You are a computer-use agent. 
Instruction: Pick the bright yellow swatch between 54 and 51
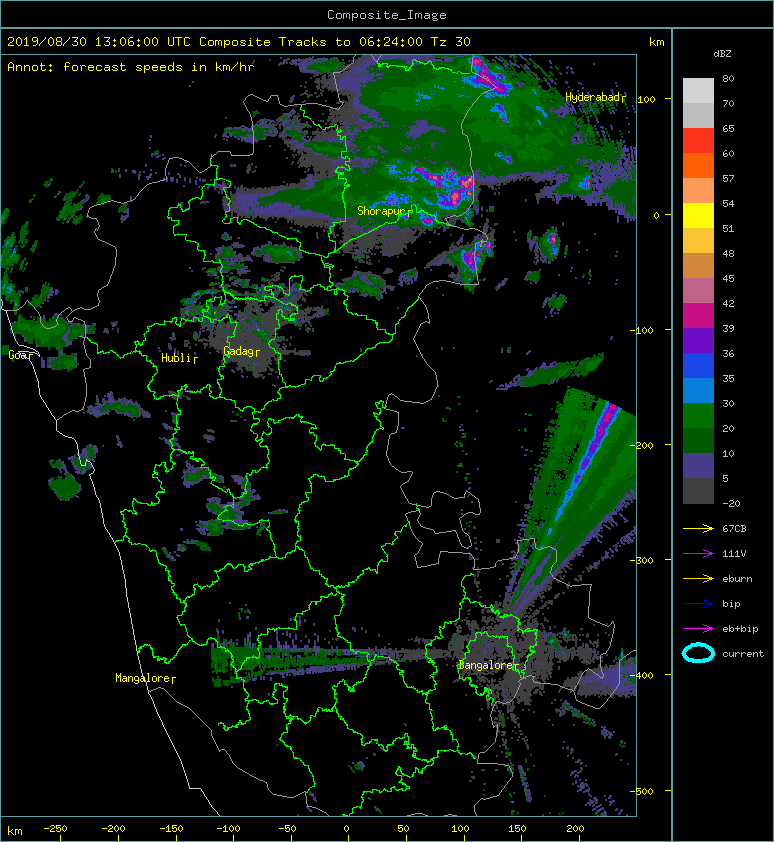point(698,216)
